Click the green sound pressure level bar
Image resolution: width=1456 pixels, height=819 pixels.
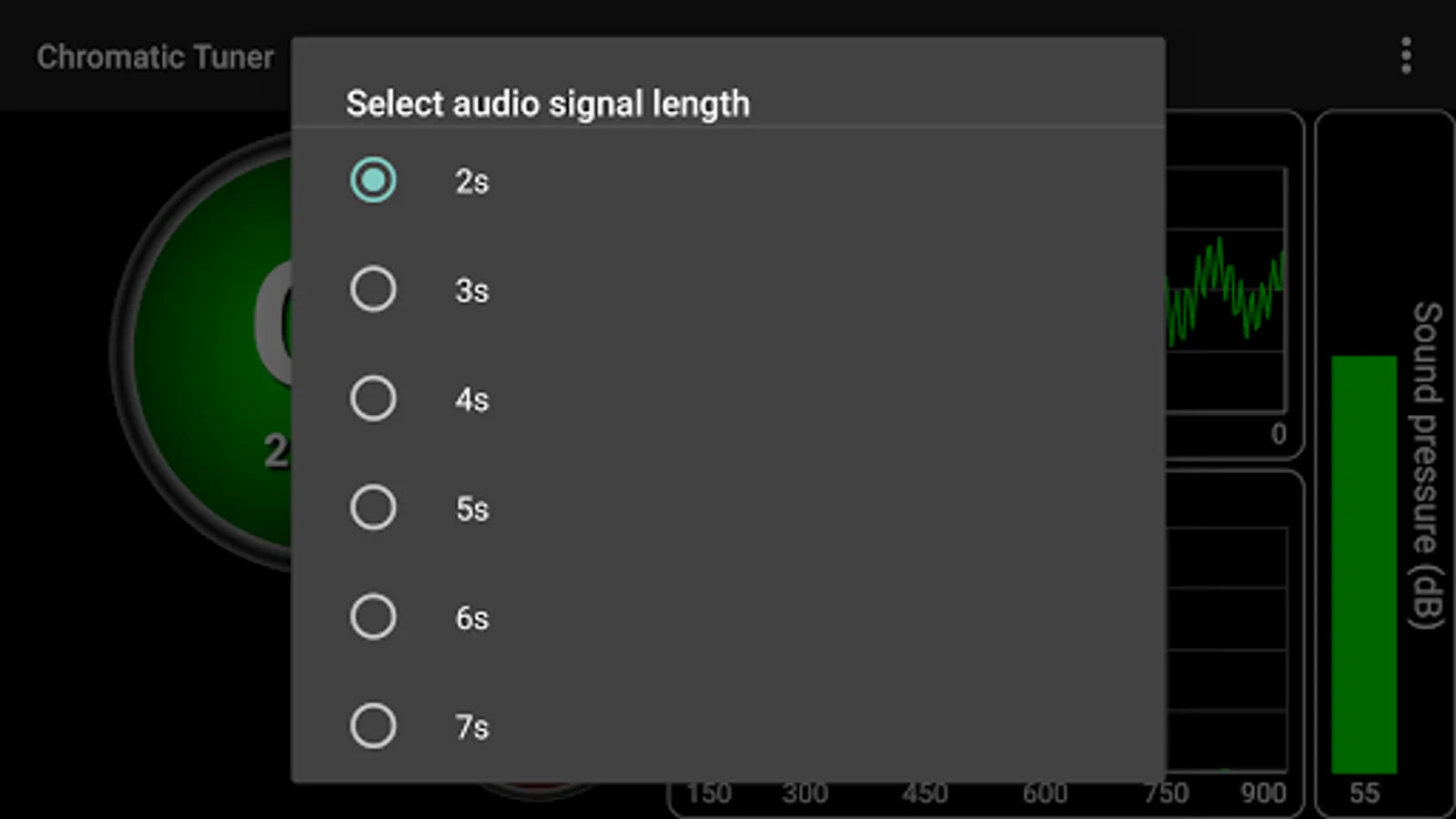[x=1363, y=564]
